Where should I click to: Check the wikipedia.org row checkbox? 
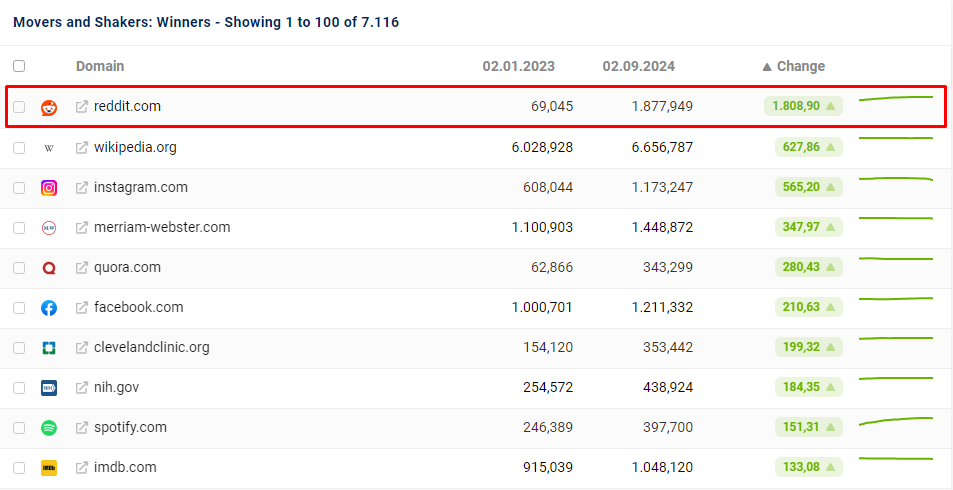click(19, 148)
